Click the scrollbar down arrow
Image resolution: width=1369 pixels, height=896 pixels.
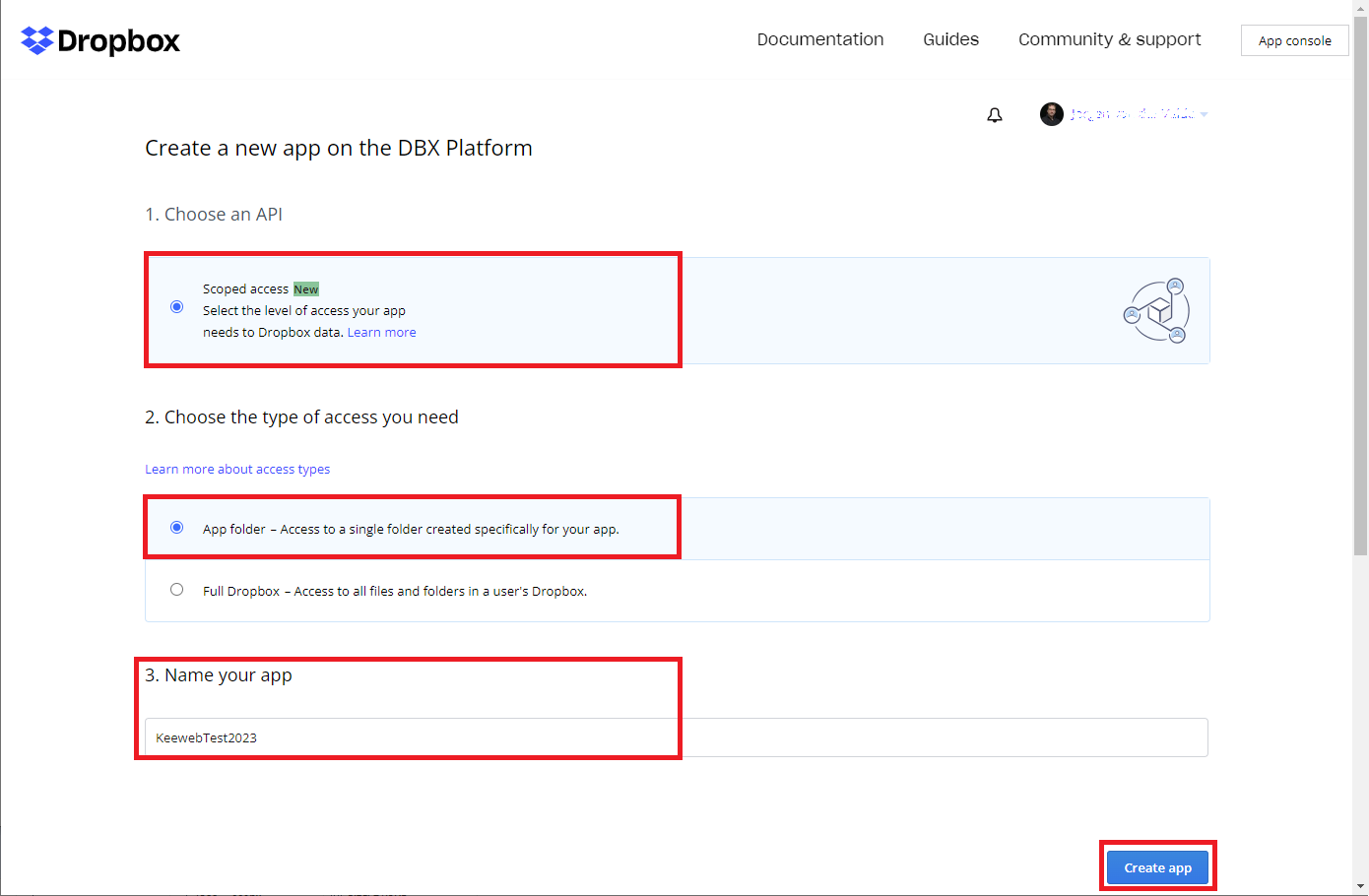pos(1360,886)
